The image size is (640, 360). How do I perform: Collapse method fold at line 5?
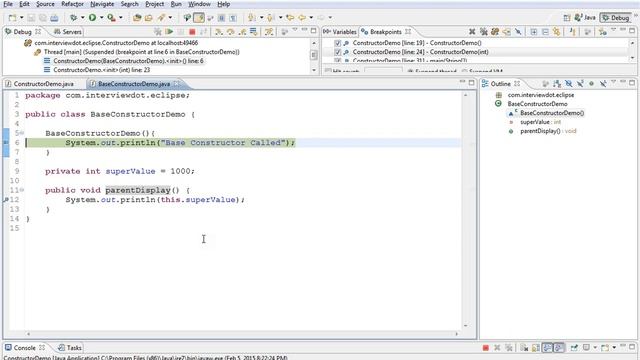pos(22,133)
